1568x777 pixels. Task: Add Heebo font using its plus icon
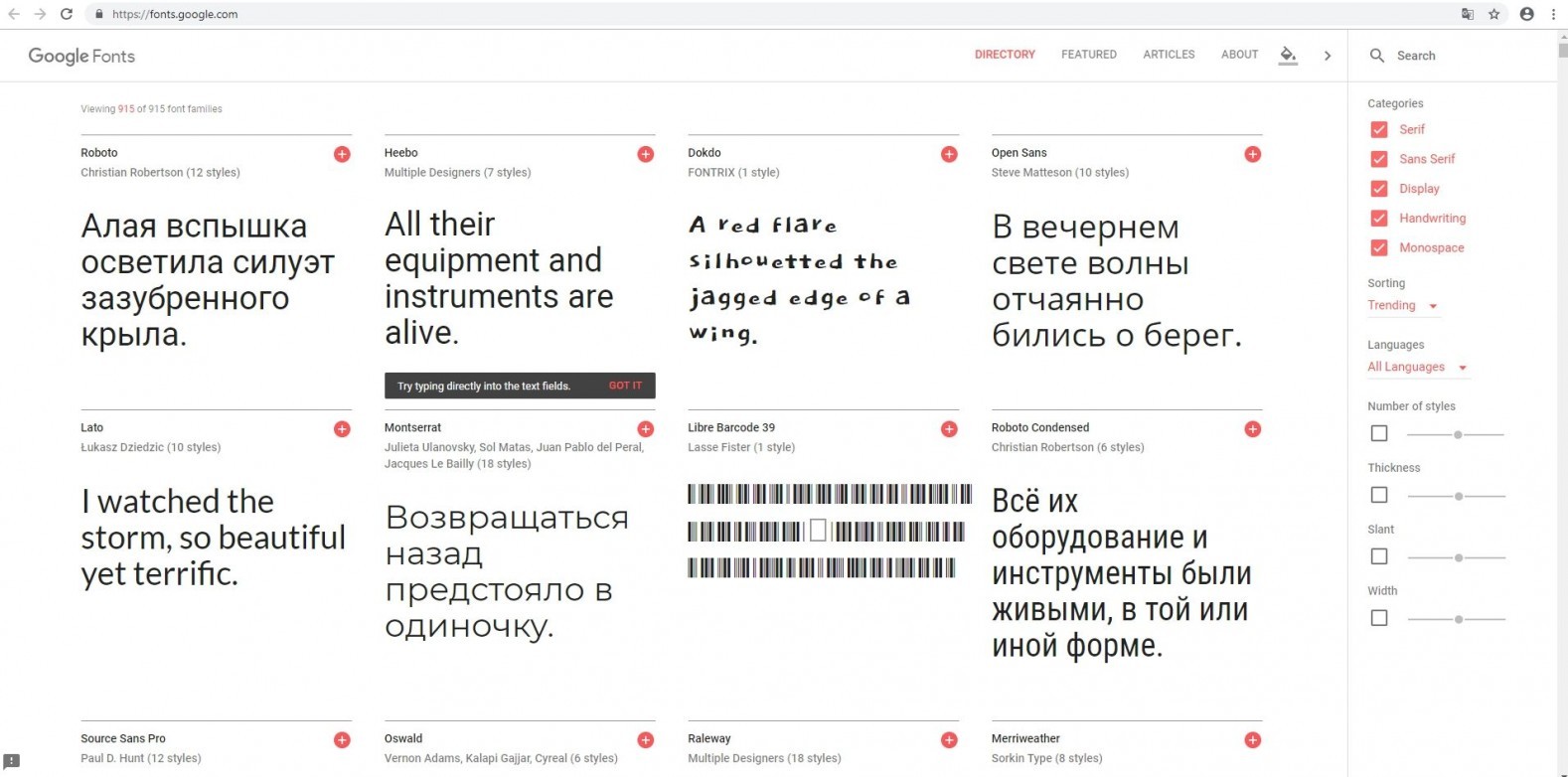tap(646, 154)
